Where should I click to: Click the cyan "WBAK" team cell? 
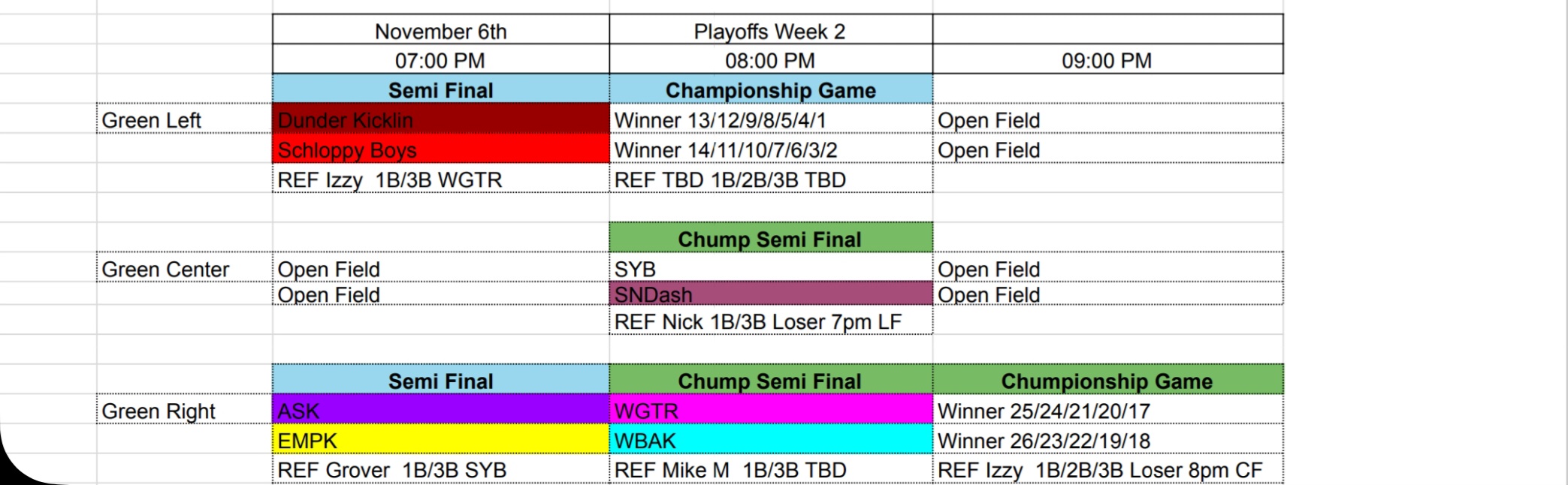click(770, 441)
